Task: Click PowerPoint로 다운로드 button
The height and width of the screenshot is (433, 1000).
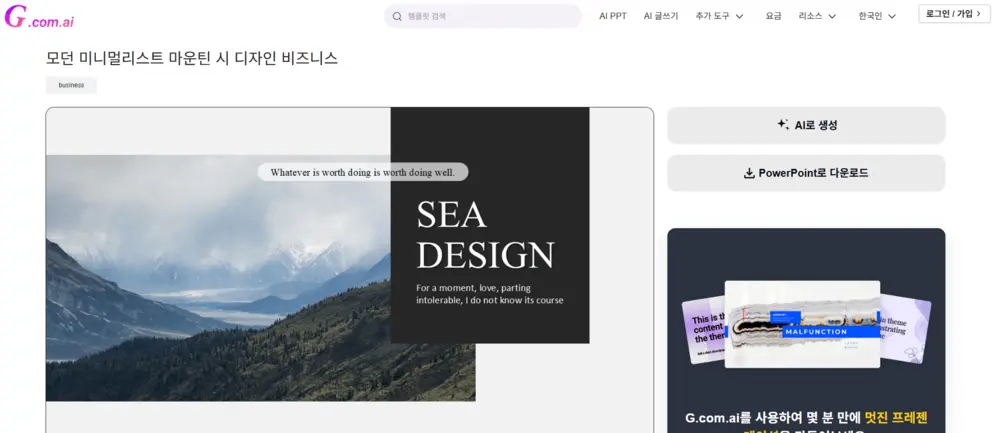Action: click(806, 173)
